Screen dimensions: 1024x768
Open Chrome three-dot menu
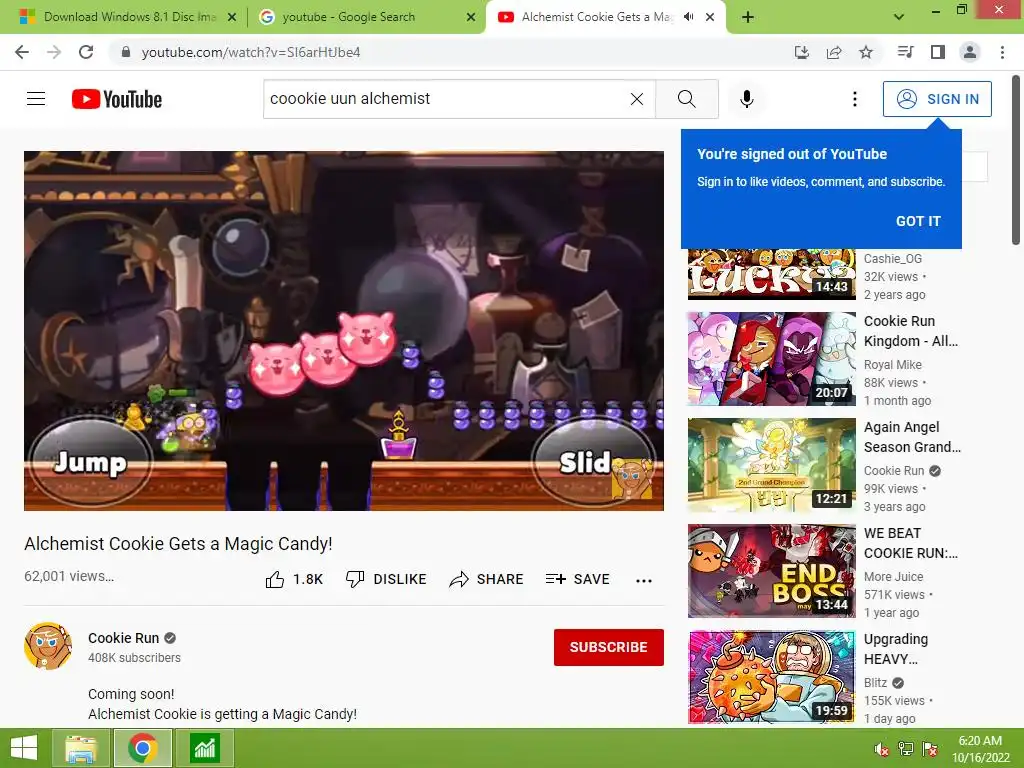pos(1002,52)
